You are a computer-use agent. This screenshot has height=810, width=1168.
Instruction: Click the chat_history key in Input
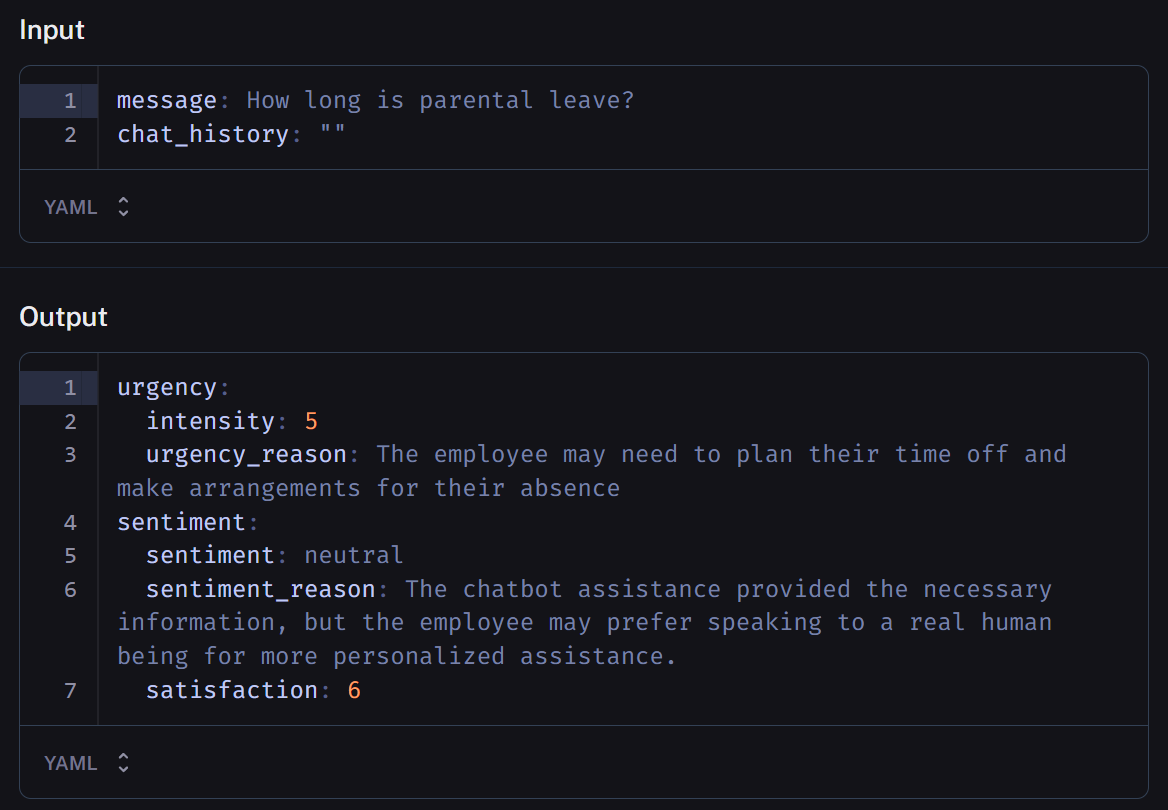click(203, 134)
